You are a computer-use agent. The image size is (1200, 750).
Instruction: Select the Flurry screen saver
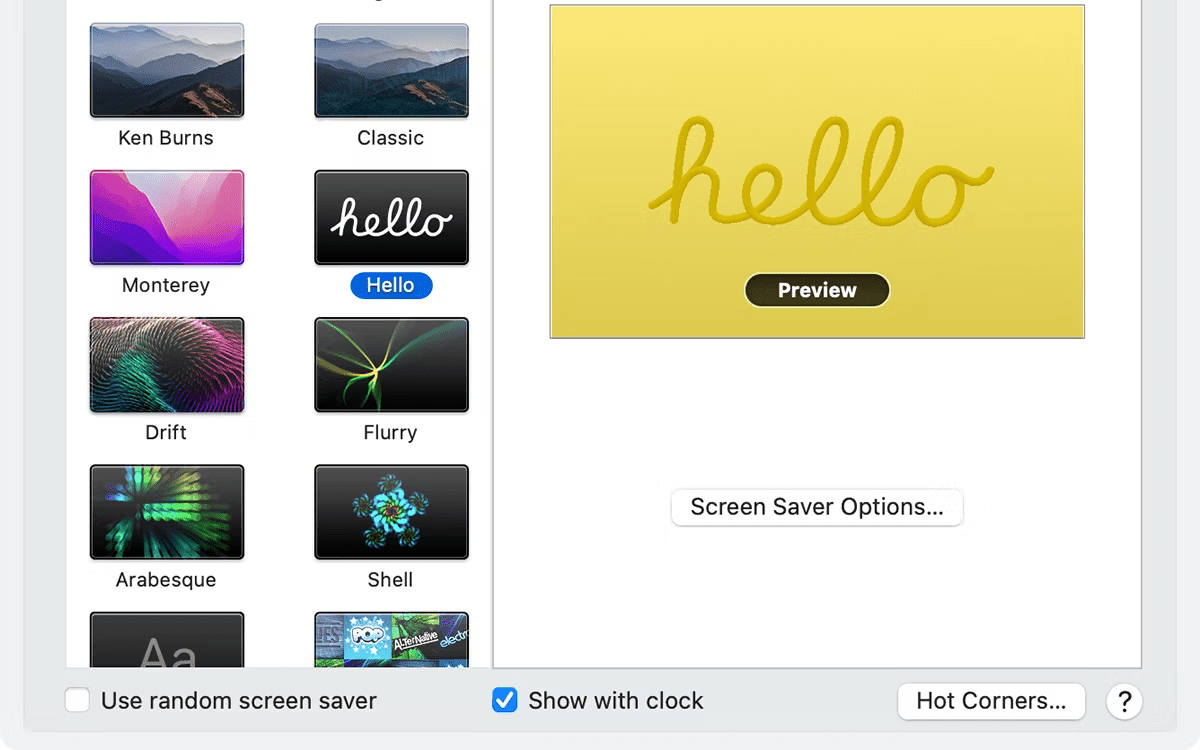point(391,364)
